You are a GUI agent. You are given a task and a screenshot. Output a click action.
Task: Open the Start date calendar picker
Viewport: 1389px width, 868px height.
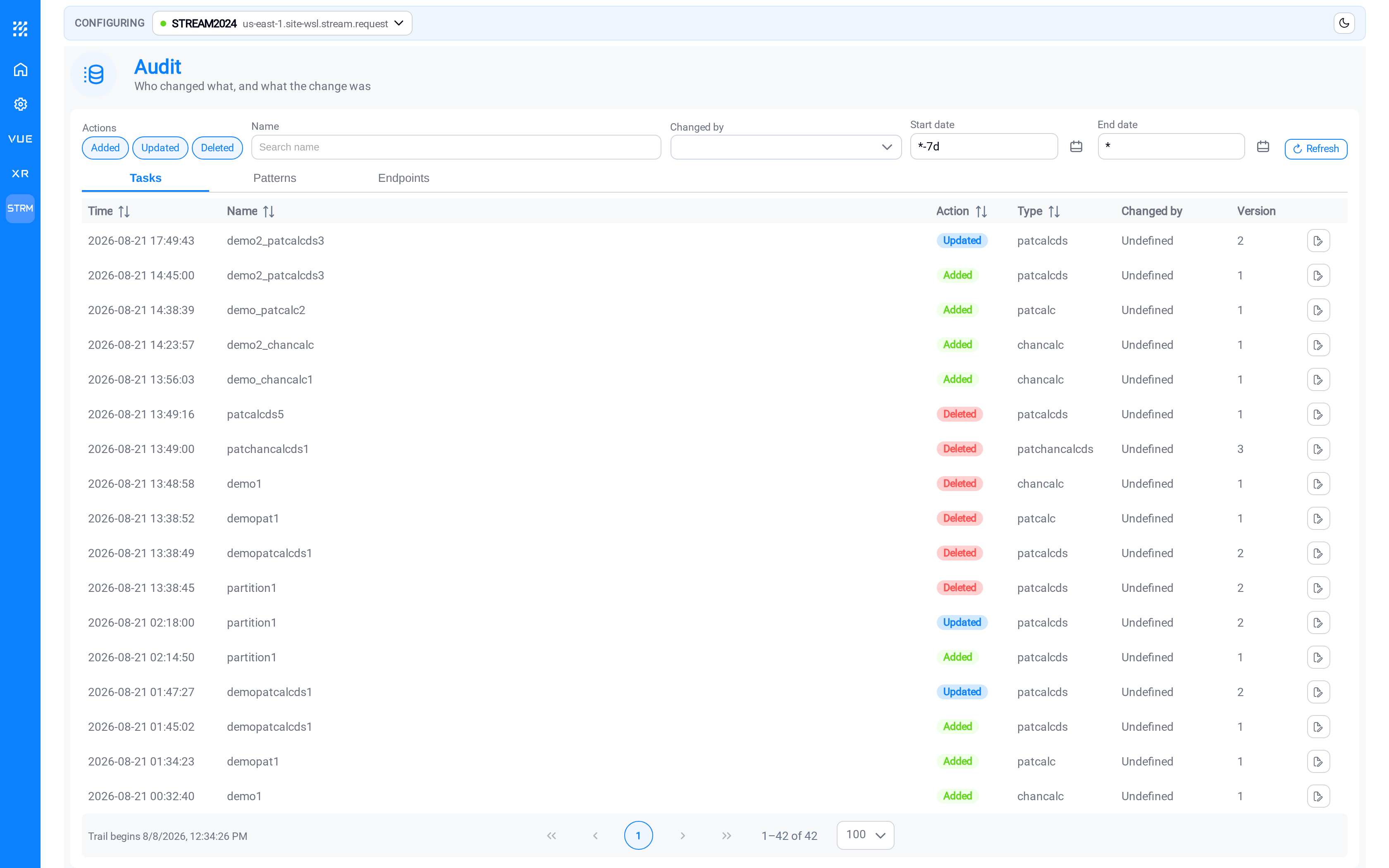point(1076,147)
